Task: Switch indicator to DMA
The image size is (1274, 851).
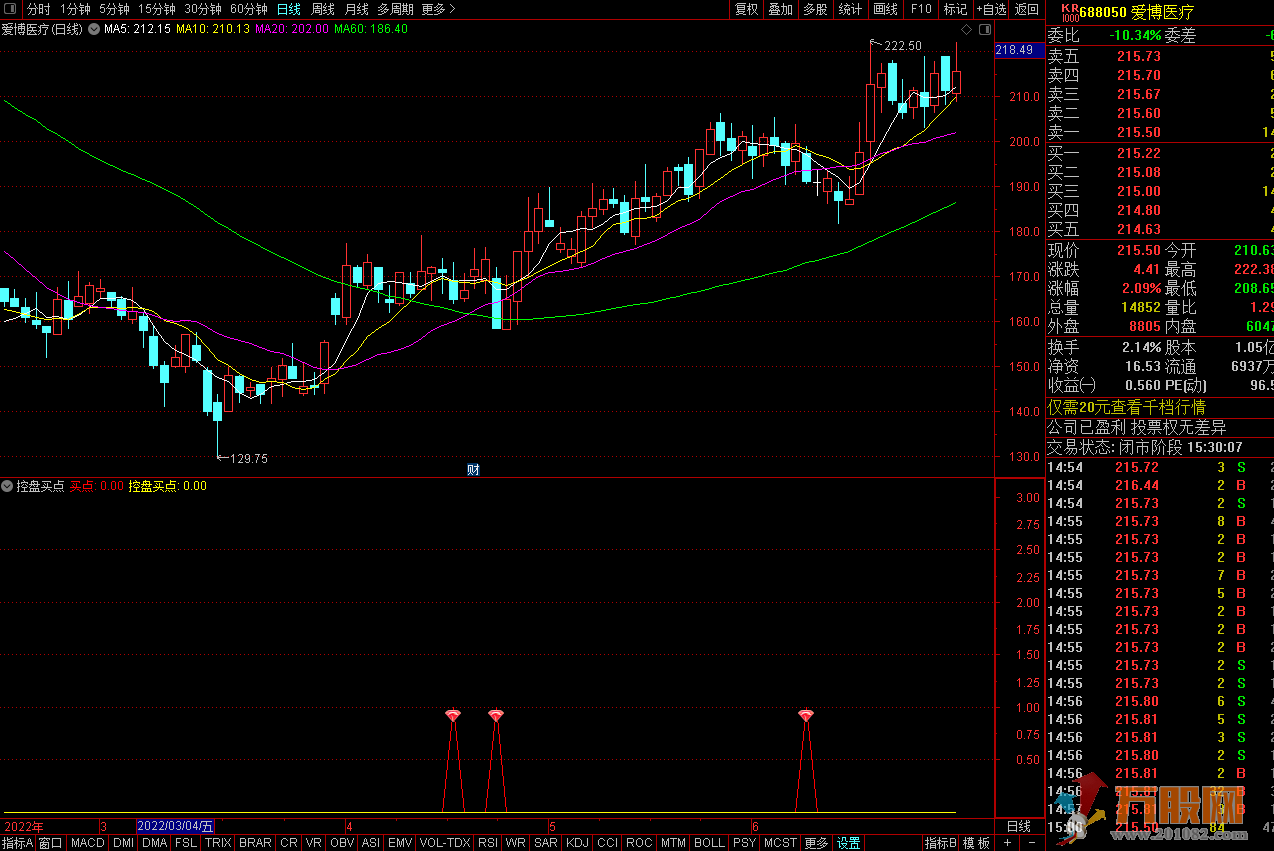Action: pyautogui.click(x=155, y=843)
